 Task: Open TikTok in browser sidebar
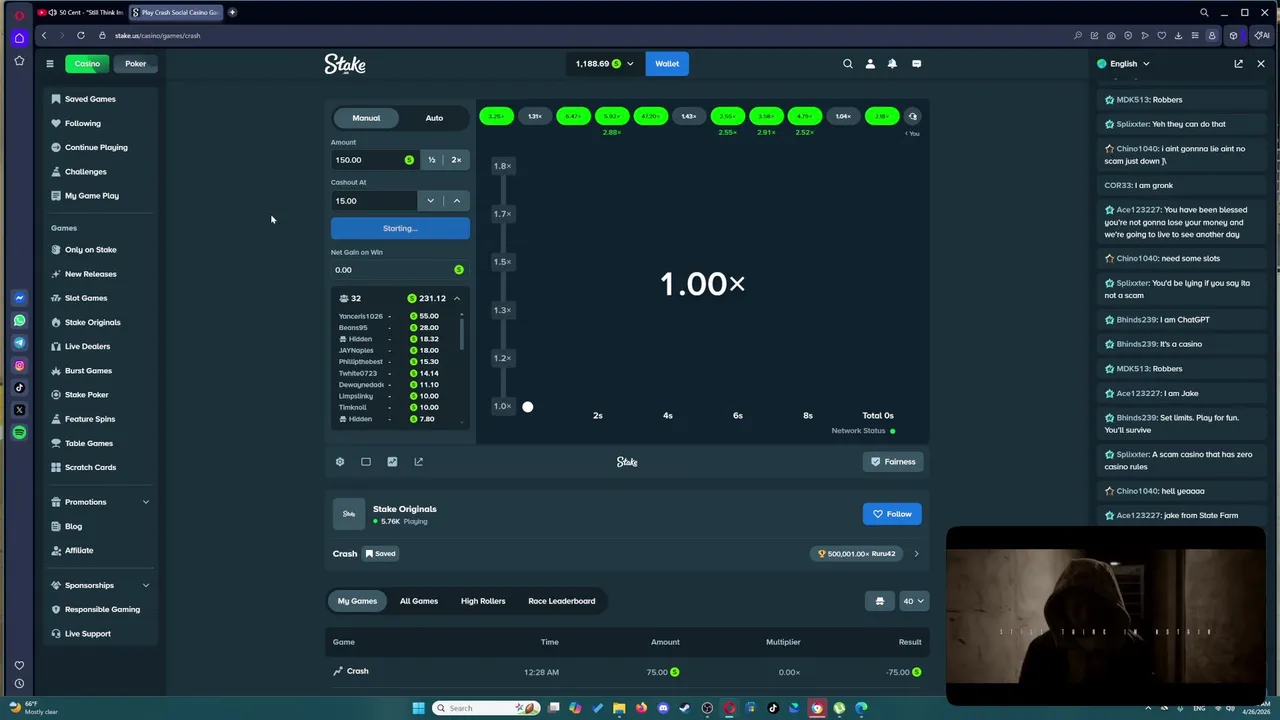coord(19,388)
